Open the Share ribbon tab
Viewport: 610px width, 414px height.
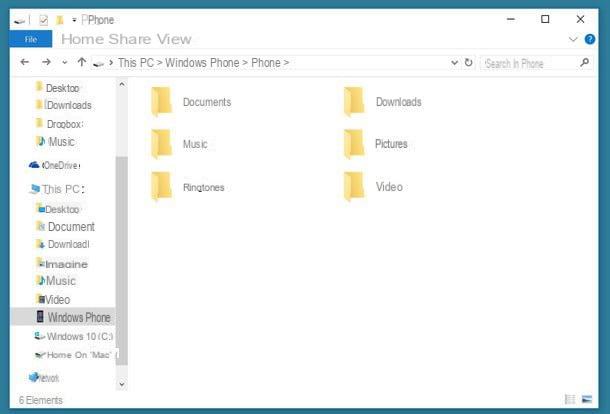[130, 39]
